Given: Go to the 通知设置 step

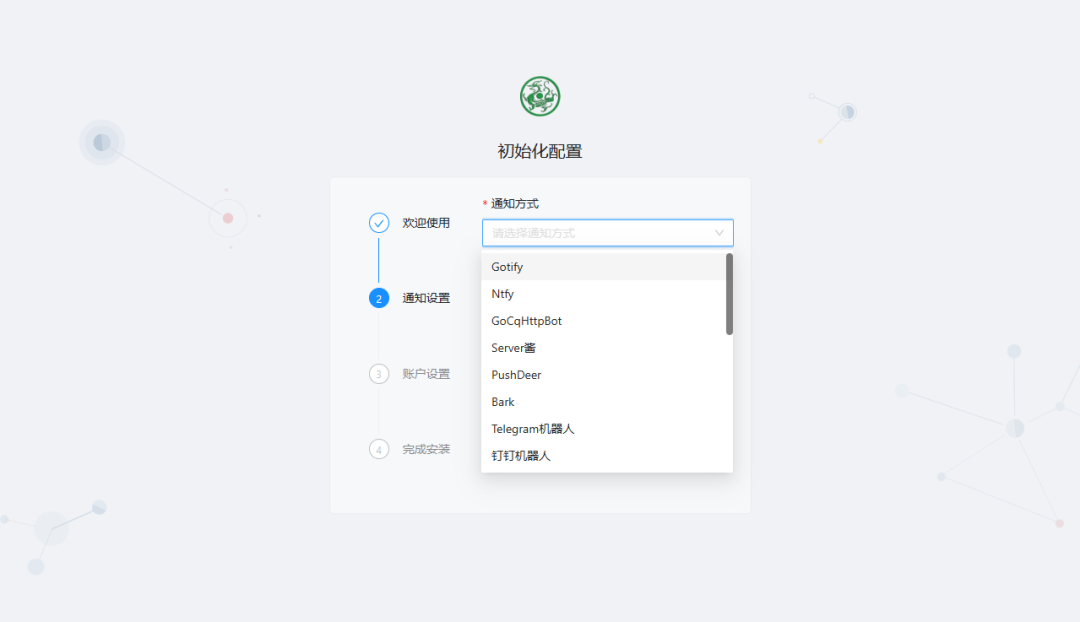Looking at the screenshot, I should pyautogui.click(x=425, y=297).
